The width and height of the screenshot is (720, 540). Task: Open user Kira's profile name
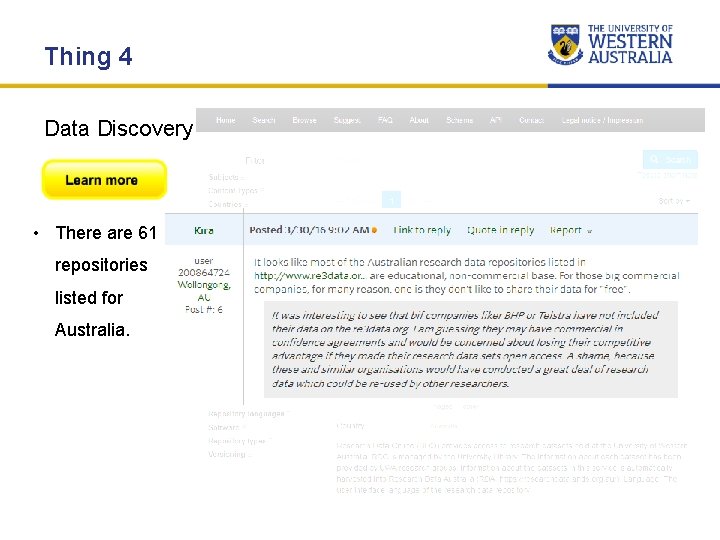tap(203, 231)
